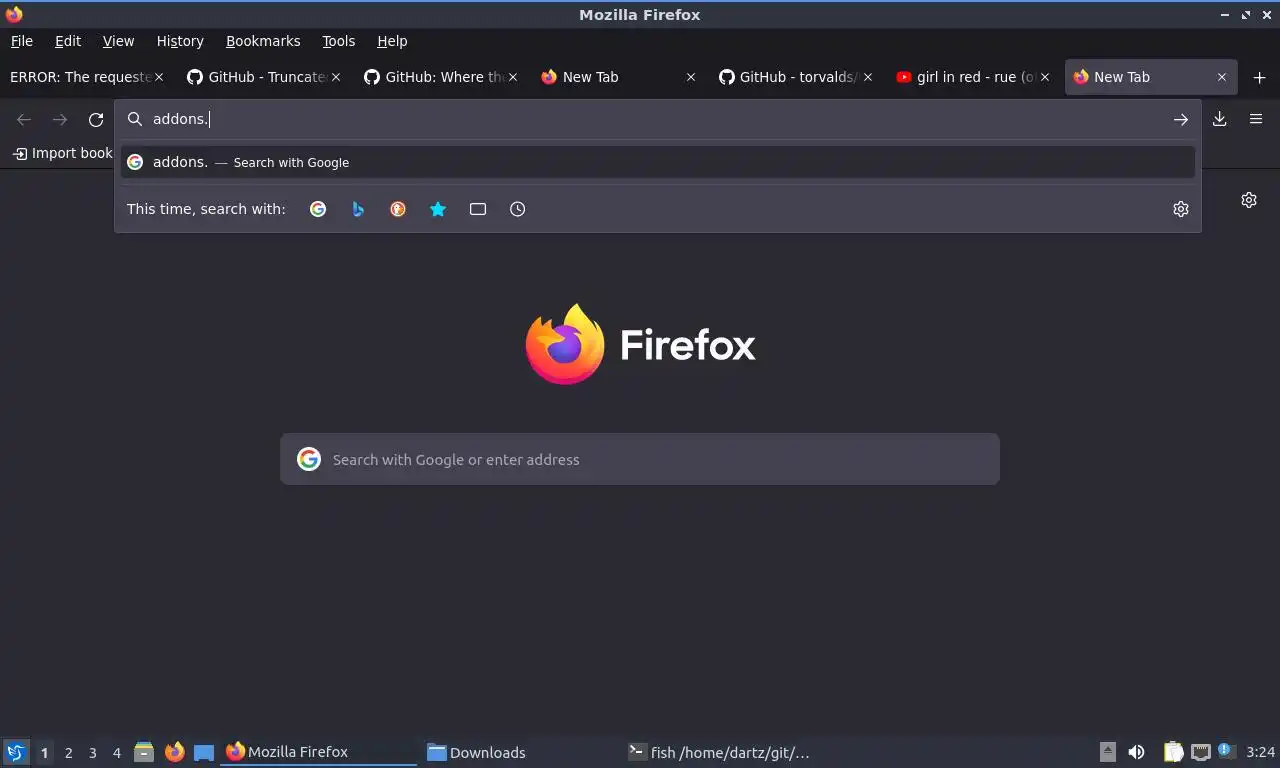Screen dimensions: 1280x768
Task: Click the Go arrow in address bar
Action: pos(1181,119)
